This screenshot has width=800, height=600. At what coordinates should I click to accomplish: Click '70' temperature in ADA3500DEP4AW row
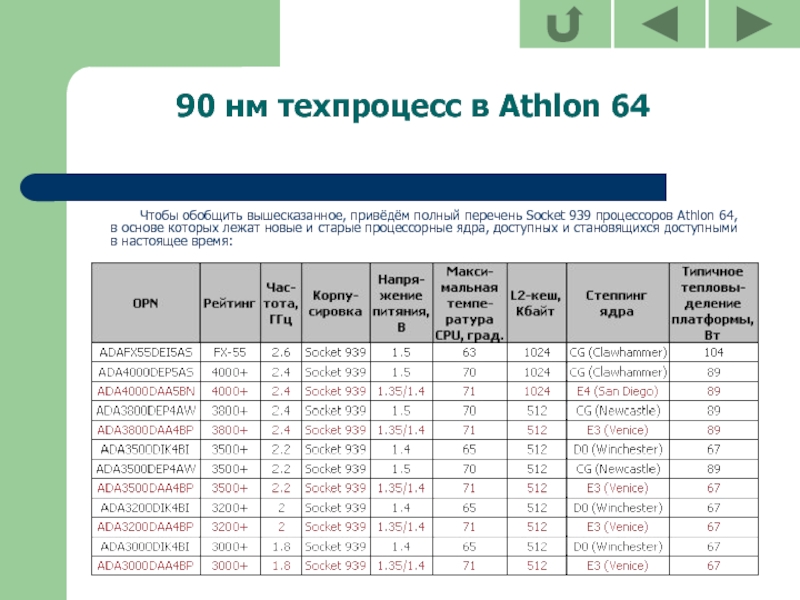pos(469,469)
